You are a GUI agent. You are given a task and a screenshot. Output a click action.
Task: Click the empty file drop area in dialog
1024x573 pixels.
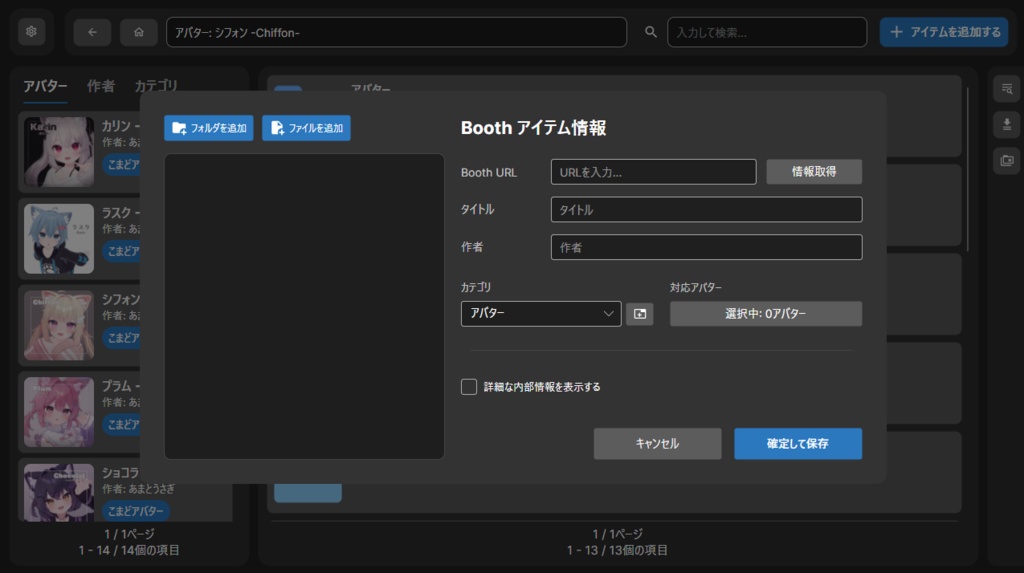pyautogui.click(x=304, y=306)
